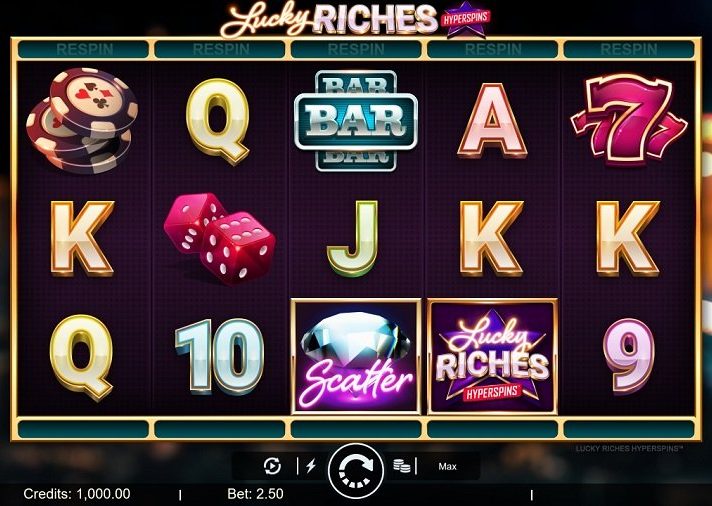The image size is (712, 506).
Task: Click the Lucky Riches Hyperspins logo title
Action: click(356, 20)
